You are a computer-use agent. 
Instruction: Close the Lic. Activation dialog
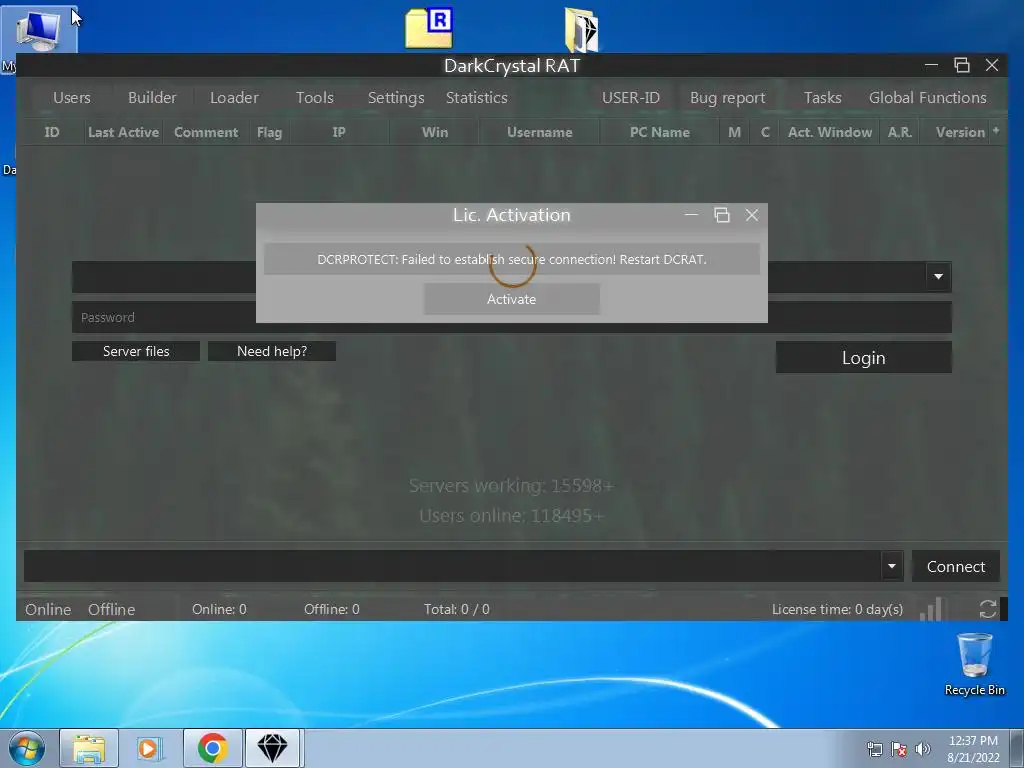[752, 215]
